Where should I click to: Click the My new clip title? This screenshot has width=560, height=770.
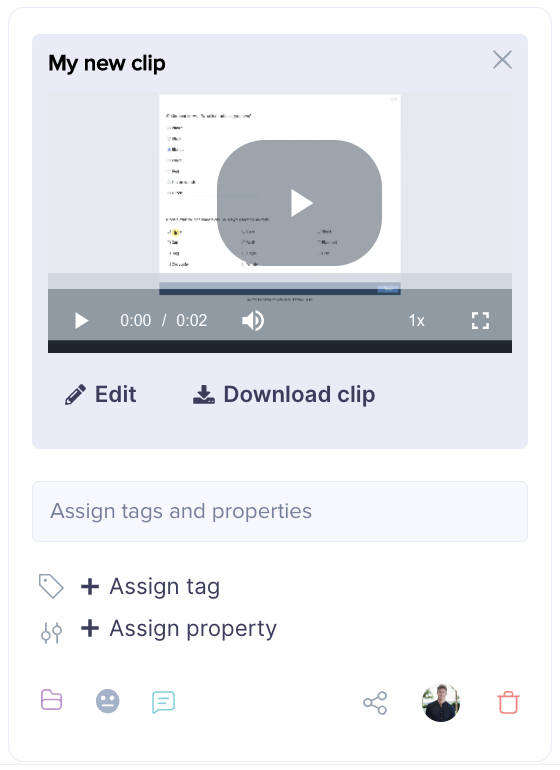(x=107, y=63)
